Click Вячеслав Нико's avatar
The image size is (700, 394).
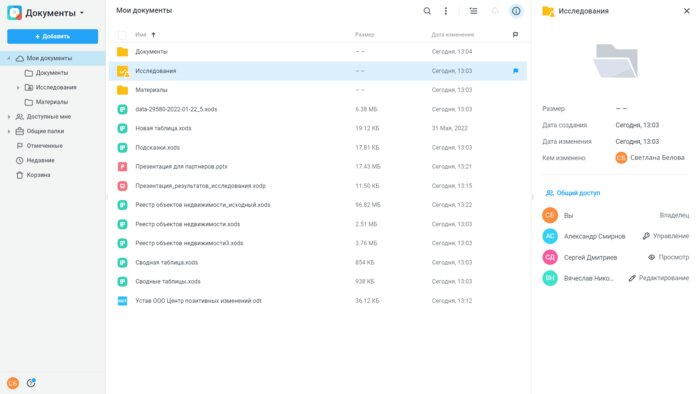coord(550,278)
